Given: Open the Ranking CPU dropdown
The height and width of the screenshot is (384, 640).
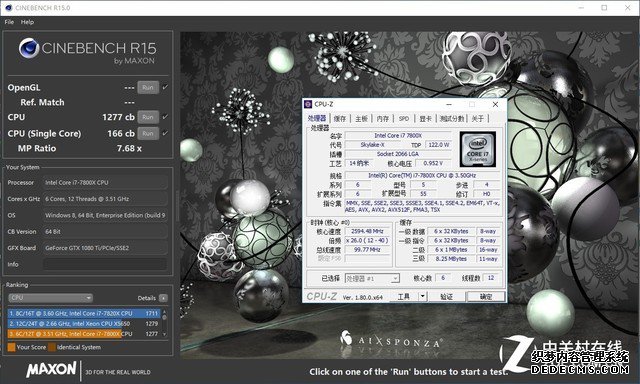Looking at the screenshot, I should (50, 298).
